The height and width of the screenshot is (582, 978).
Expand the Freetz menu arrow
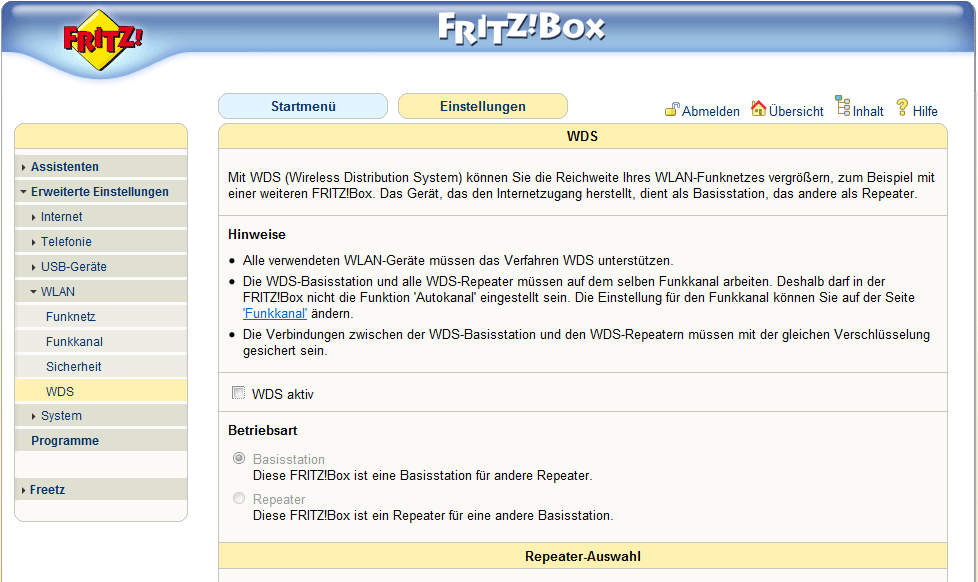tap(24, 490)
